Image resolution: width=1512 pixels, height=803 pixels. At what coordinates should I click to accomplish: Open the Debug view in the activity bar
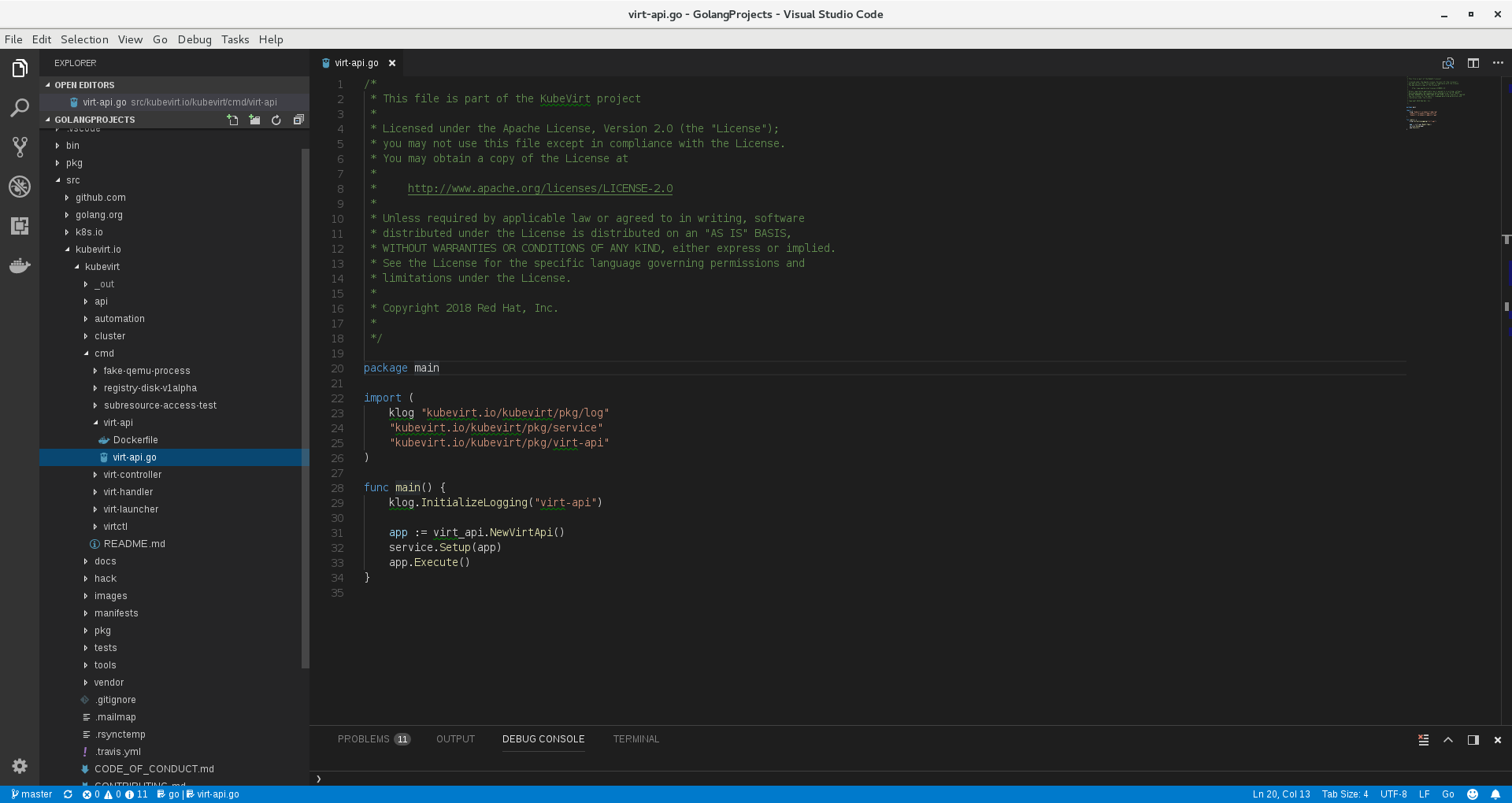20,187
